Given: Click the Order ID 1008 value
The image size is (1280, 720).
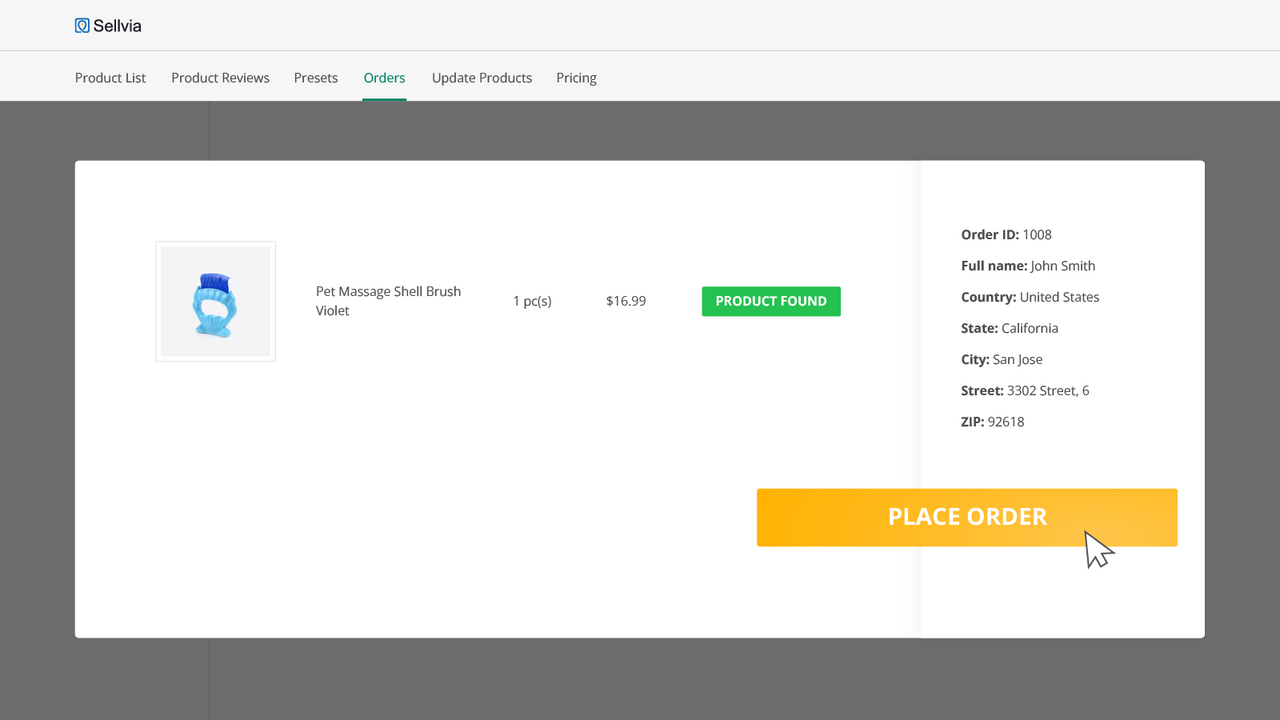Looking at the screenshot, I should 1037,234.
